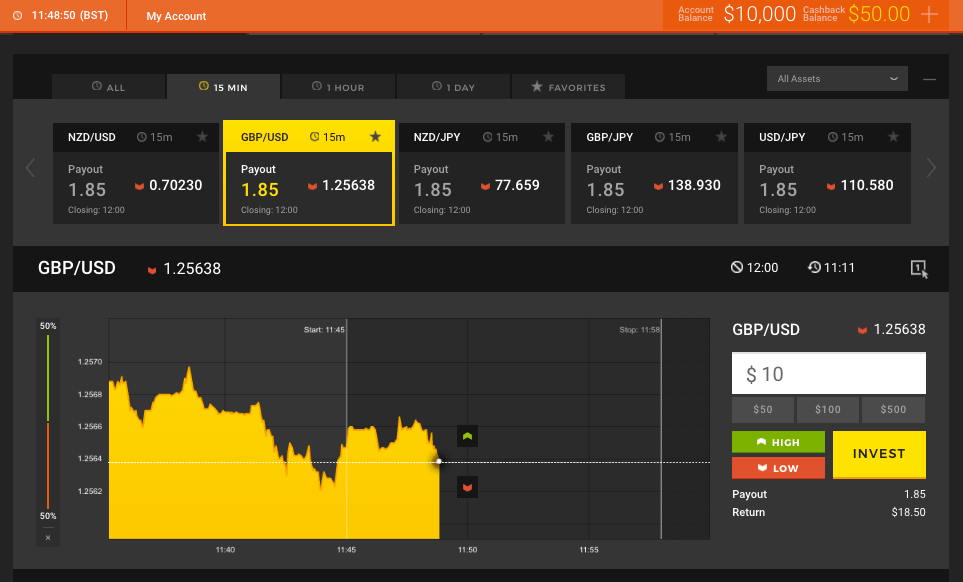Click the sentiment gauge on the chart's left

tap(46, 420)
